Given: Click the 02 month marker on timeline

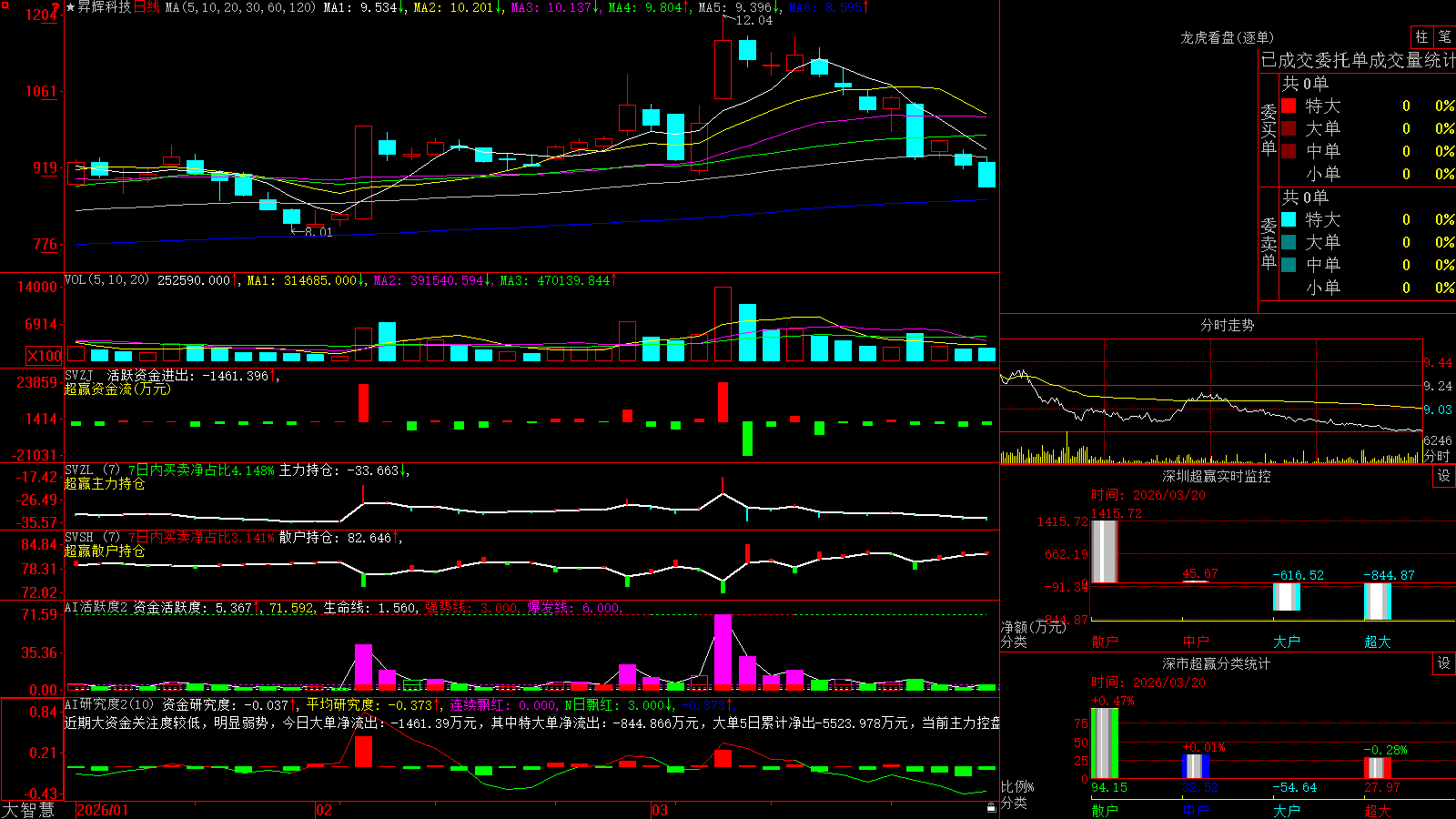Looking at the screenshot, I should (324, 810).
